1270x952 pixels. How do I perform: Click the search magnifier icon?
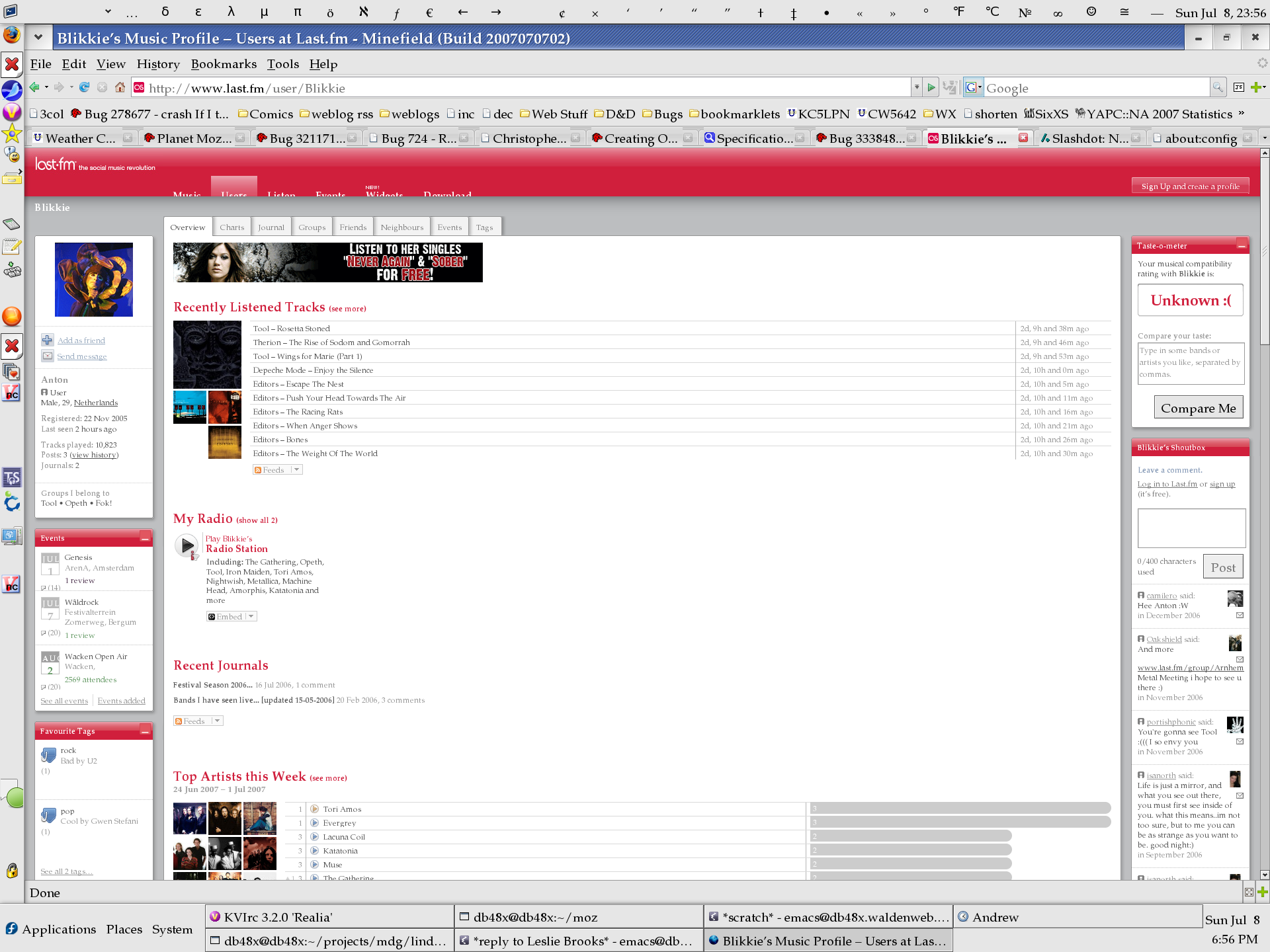pyautogui.click(x=1217, y=87)
